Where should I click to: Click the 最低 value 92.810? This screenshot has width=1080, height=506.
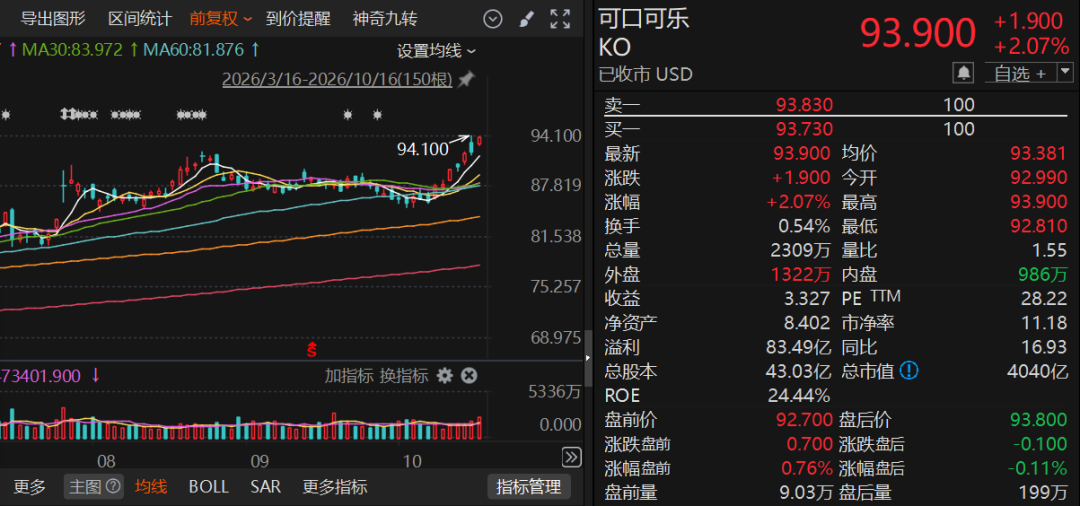click(x=1039, y=226)
